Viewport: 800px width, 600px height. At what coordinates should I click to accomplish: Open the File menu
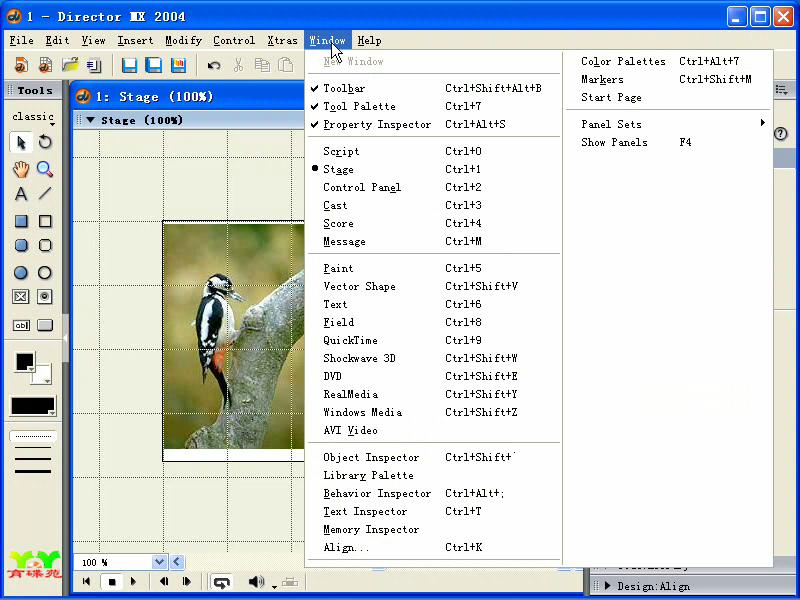21,40
